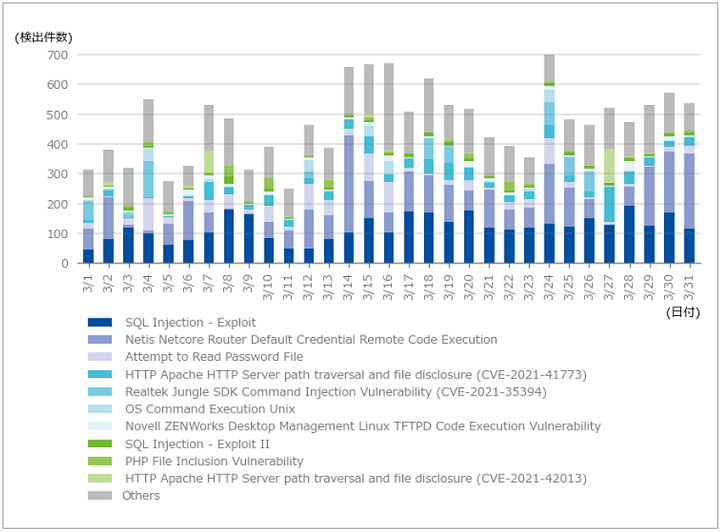Click the 3/14 bar's Netis Netcore segment

pyautogui.click(x=349, y=184)
